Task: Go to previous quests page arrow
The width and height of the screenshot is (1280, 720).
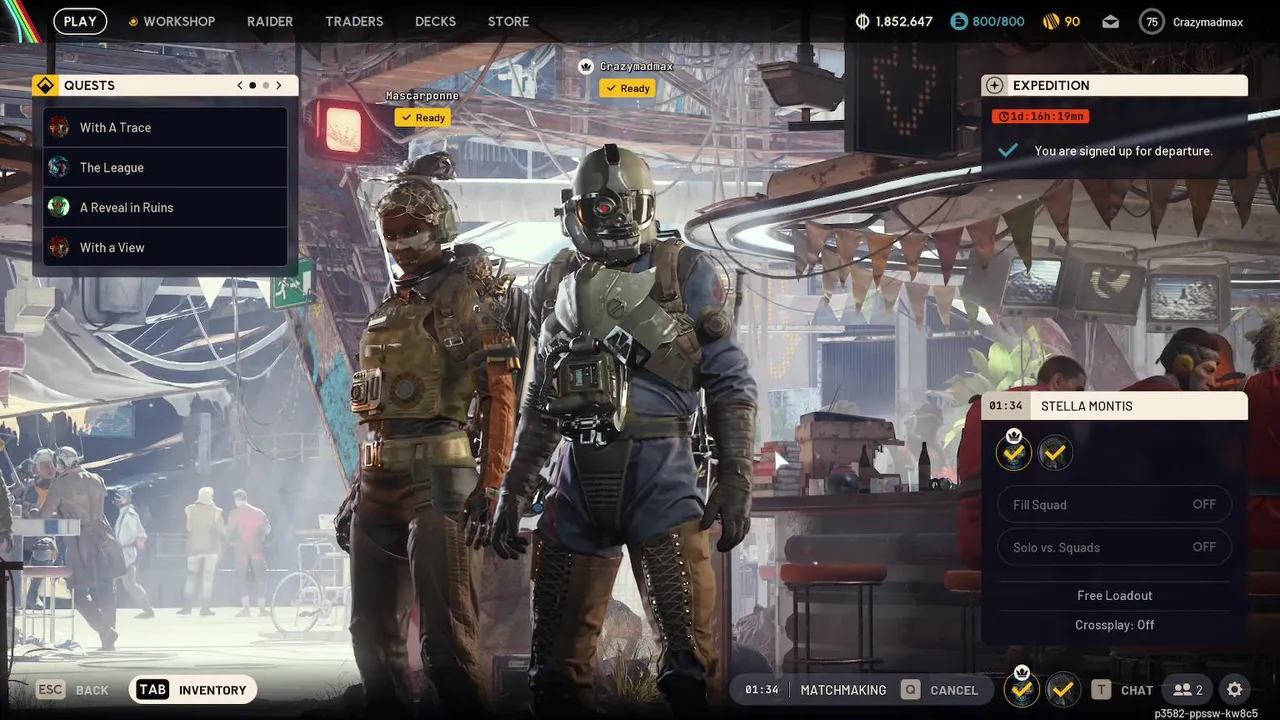Action: [240, 85]
